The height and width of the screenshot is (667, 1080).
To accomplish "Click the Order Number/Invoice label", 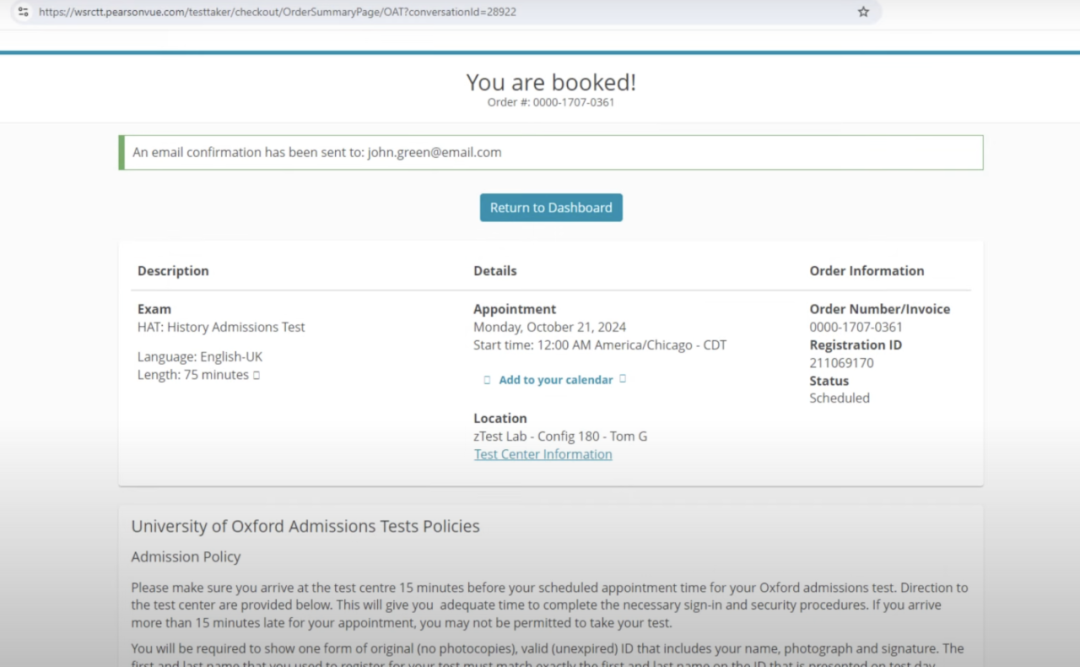I will pos(880,309).
